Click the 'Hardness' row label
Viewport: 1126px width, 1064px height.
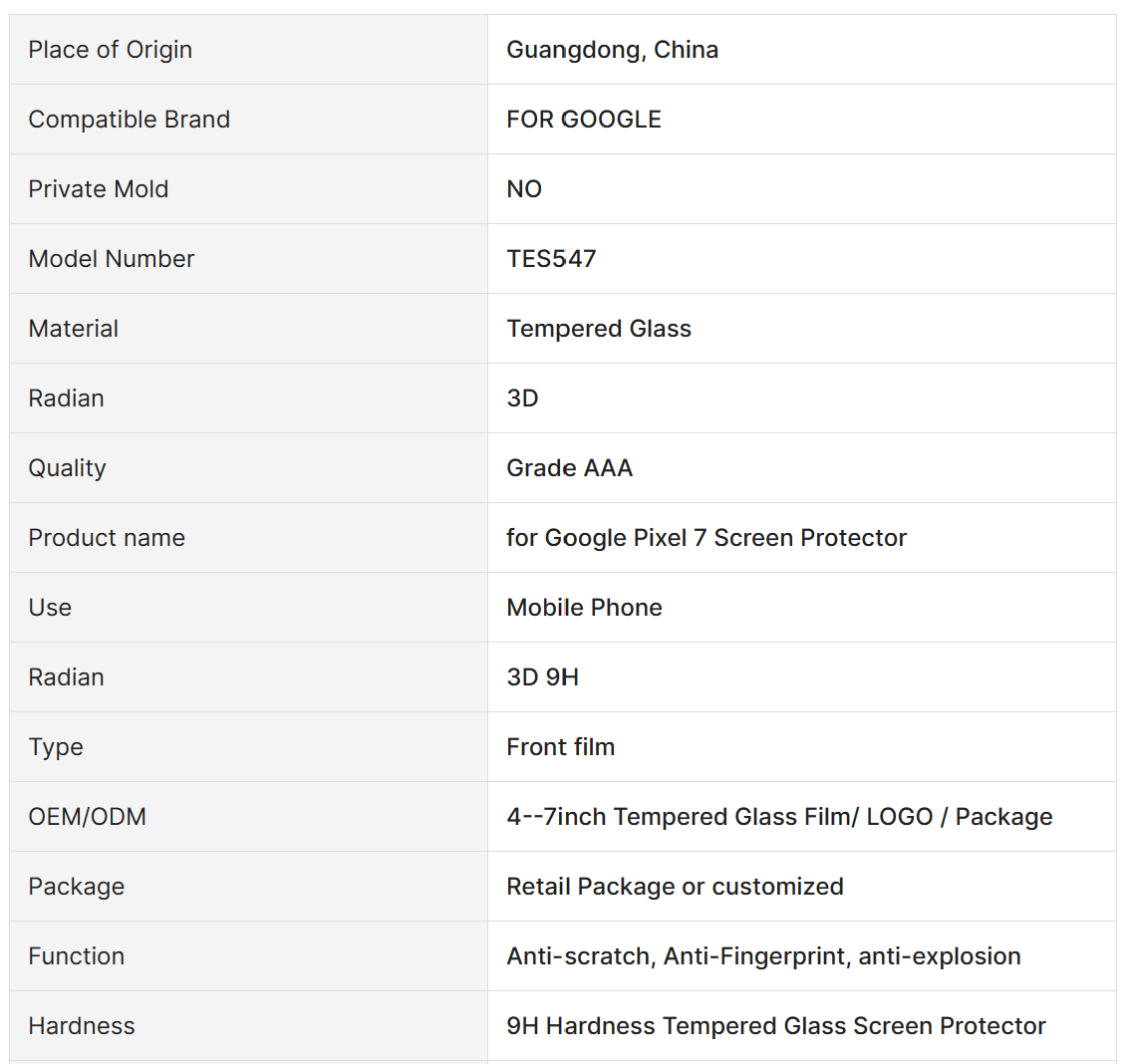[x=82, y=1026]
